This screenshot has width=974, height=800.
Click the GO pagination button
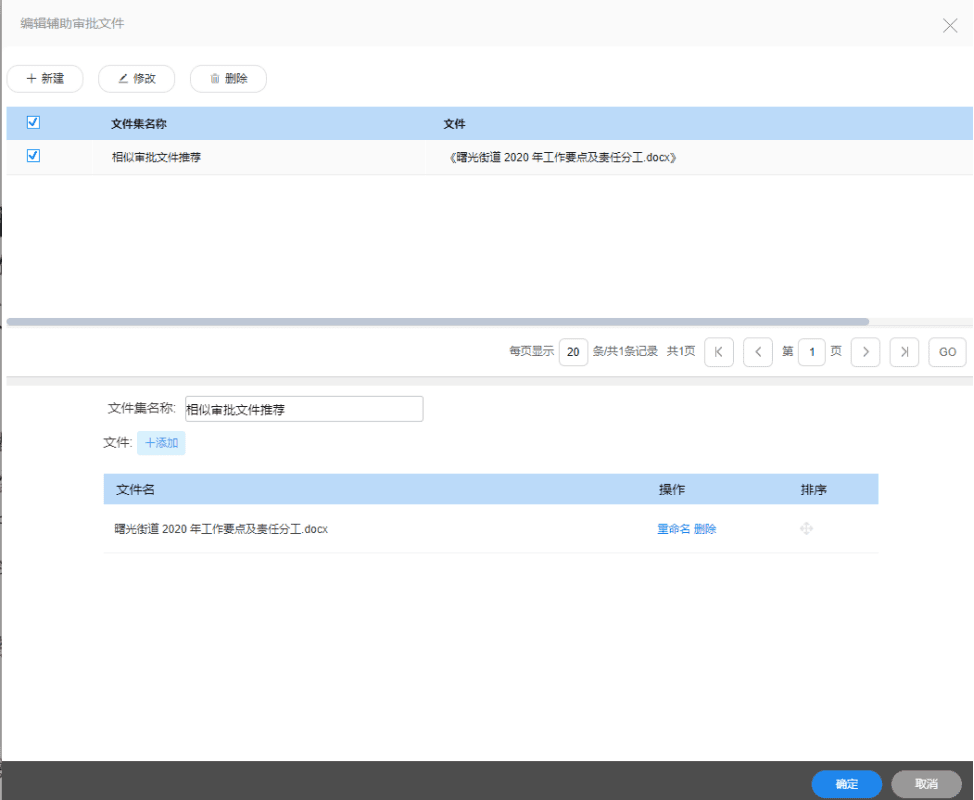coord(947,352)
